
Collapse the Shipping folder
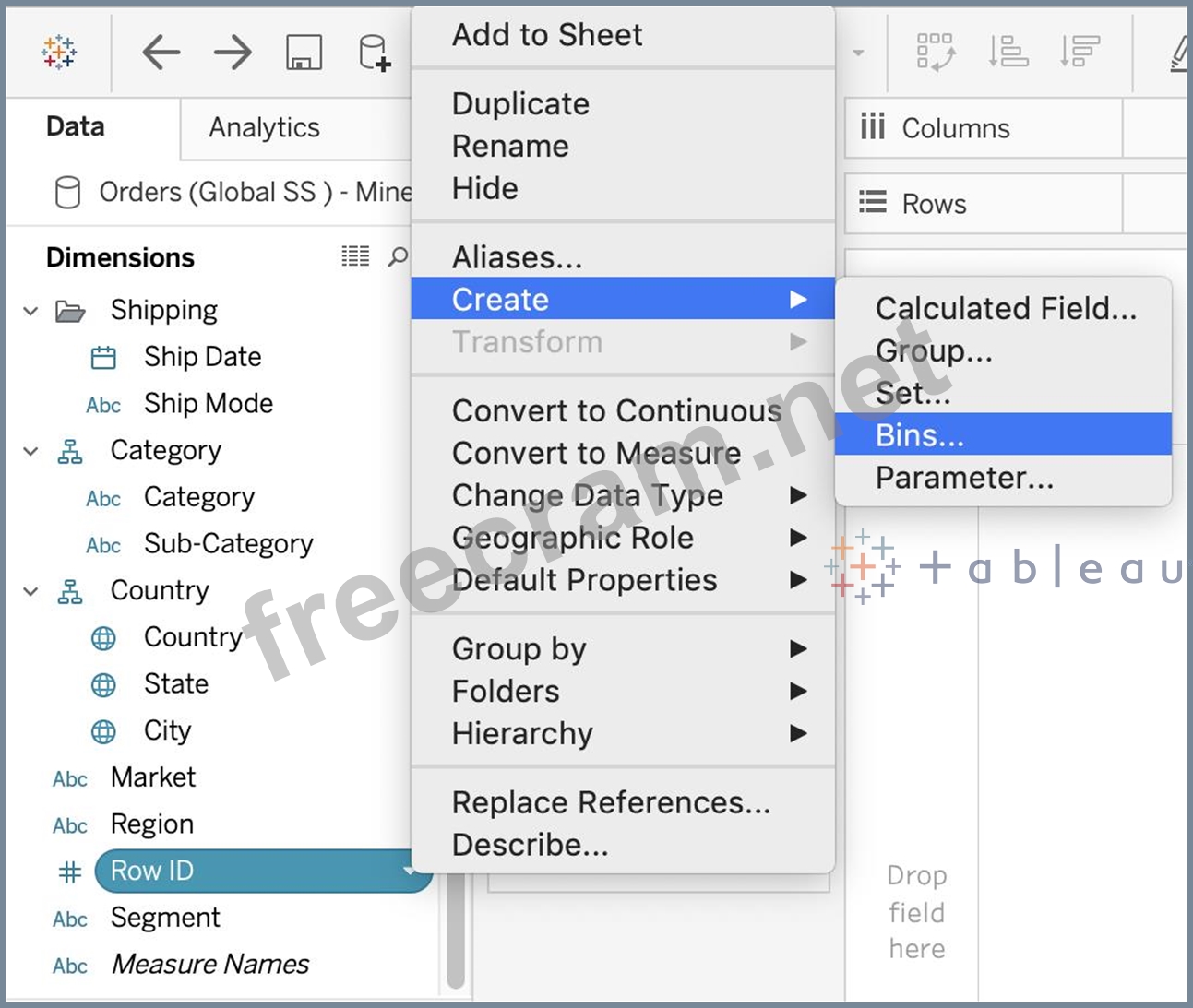(30, 311)
